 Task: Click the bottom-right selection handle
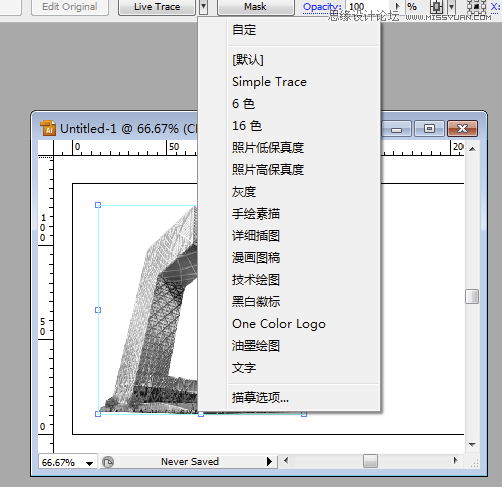click(x=304, y=414)
